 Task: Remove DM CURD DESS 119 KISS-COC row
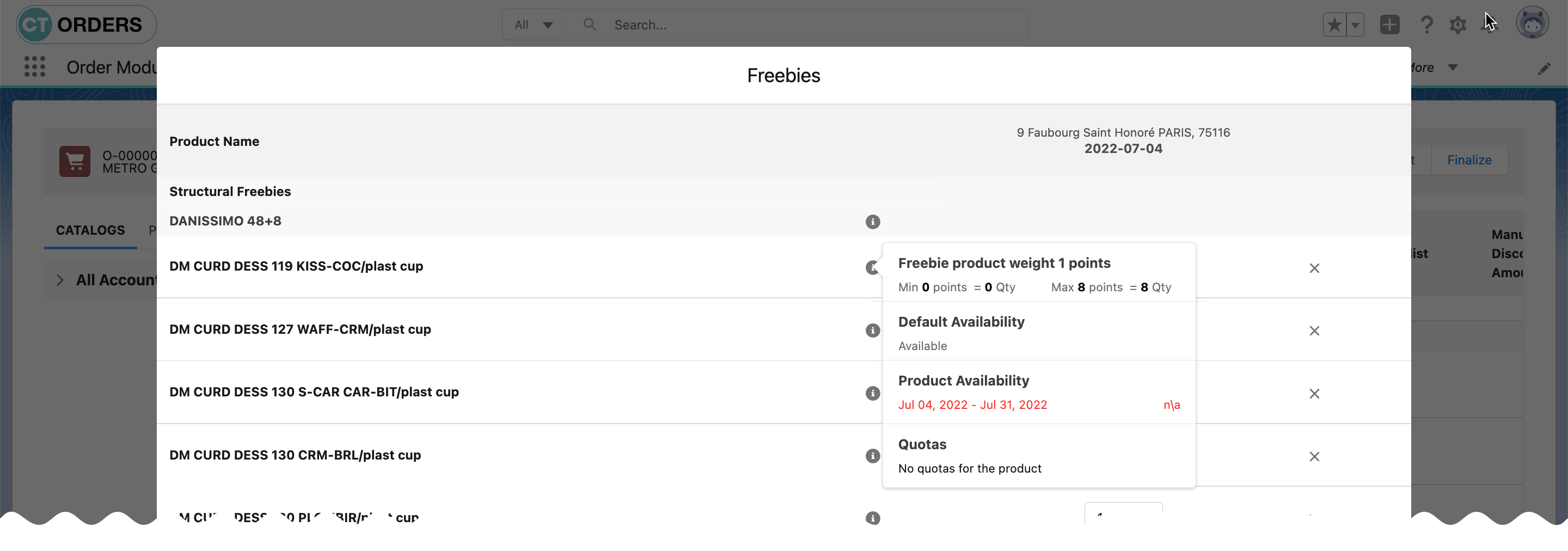pos(1314,268)
